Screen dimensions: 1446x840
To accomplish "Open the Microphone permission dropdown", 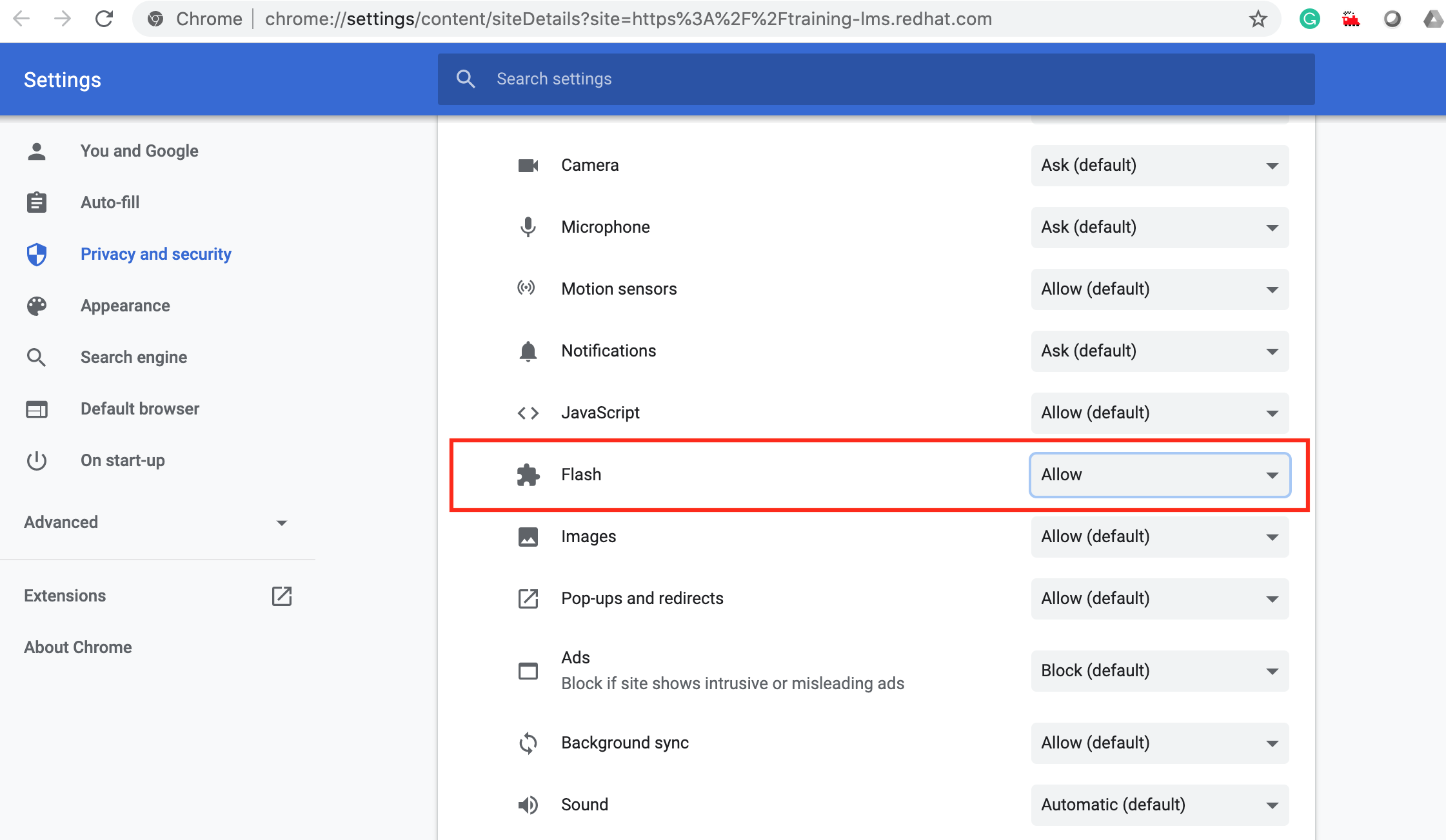I will [1160, 228].
